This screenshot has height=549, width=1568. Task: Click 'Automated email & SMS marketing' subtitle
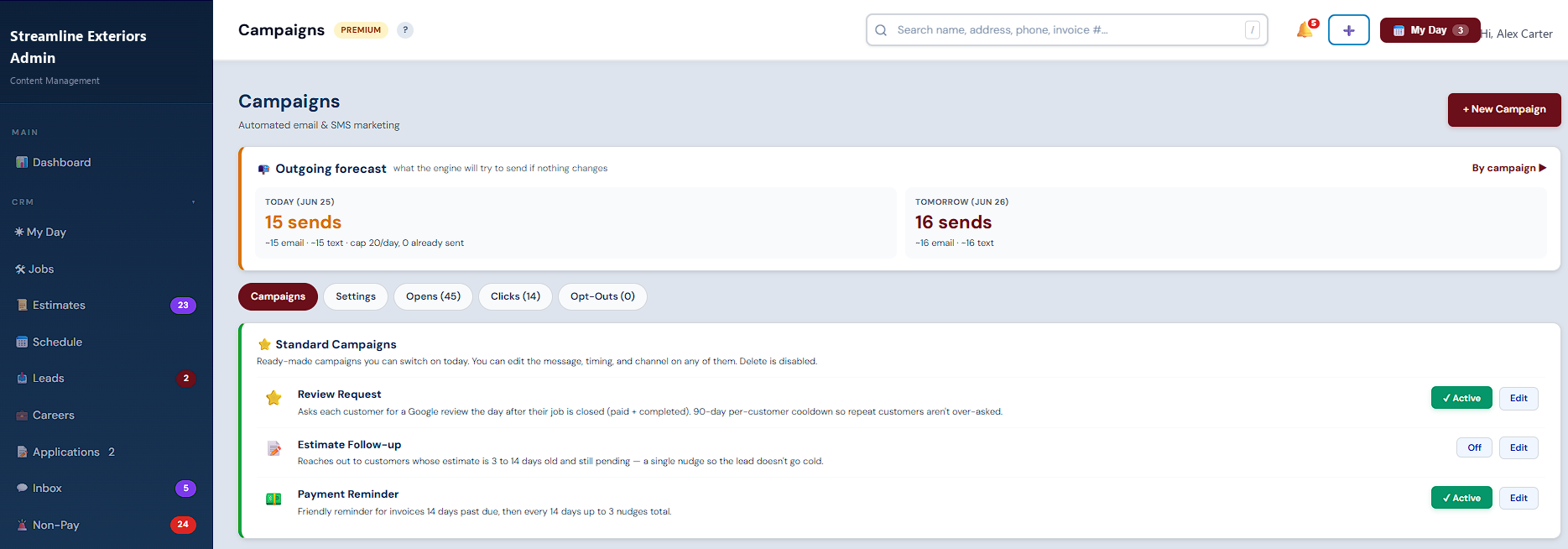[319, 125]
